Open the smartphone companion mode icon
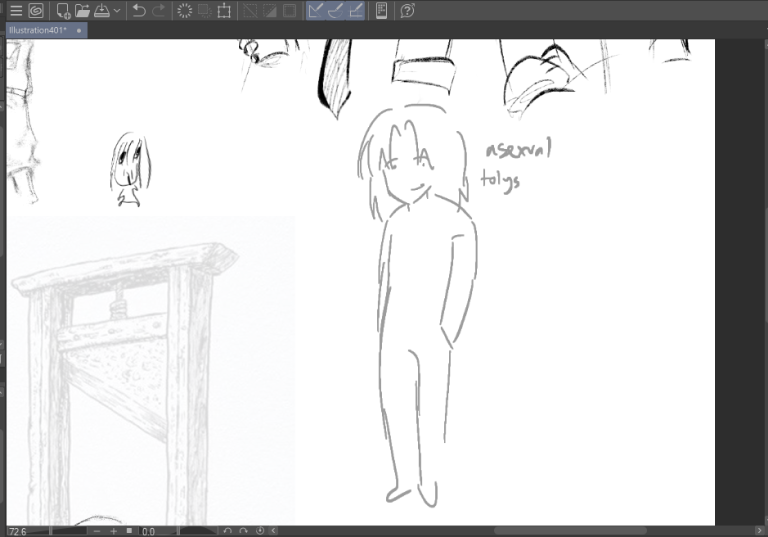The width and height of the screenshot is (768, 537). pyautogui.click(x=381, y=10)
